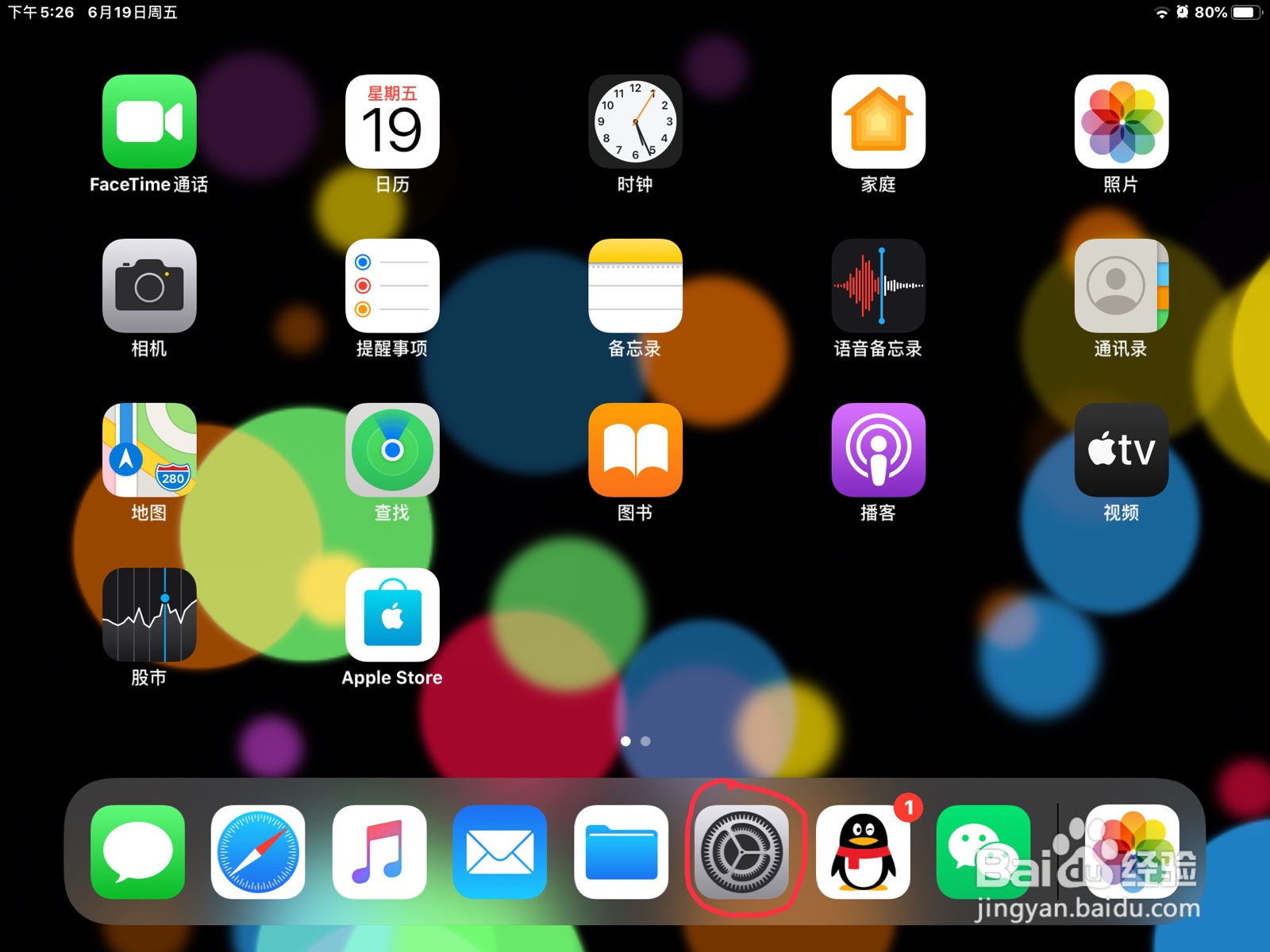The image size is (1270, 952).
Task: Open the Clock app (时钟)
Action: (x=635, y=121)
